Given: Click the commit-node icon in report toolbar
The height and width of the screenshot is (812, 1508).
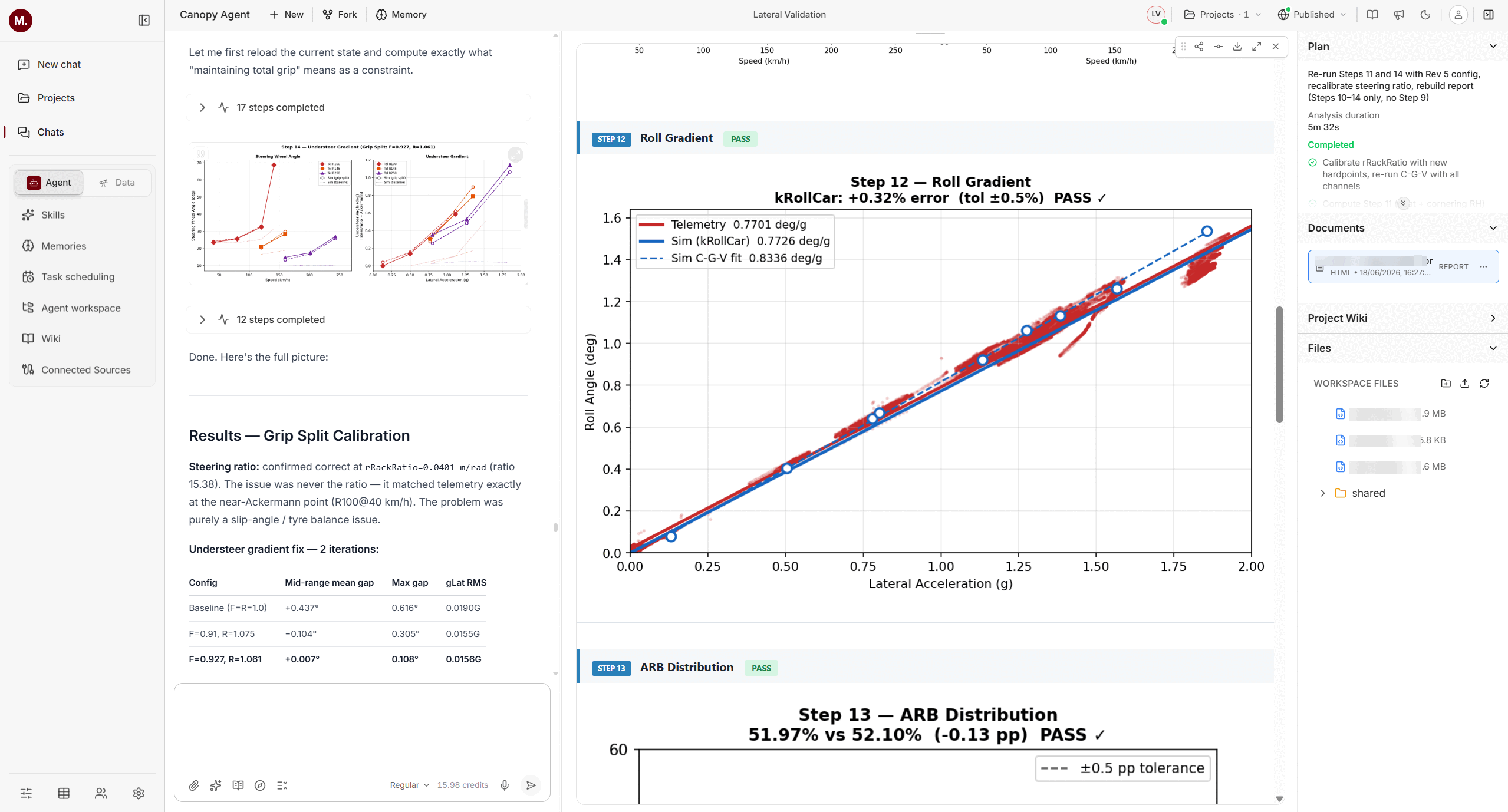Looking at the screenshot, I should (1219, 47).
